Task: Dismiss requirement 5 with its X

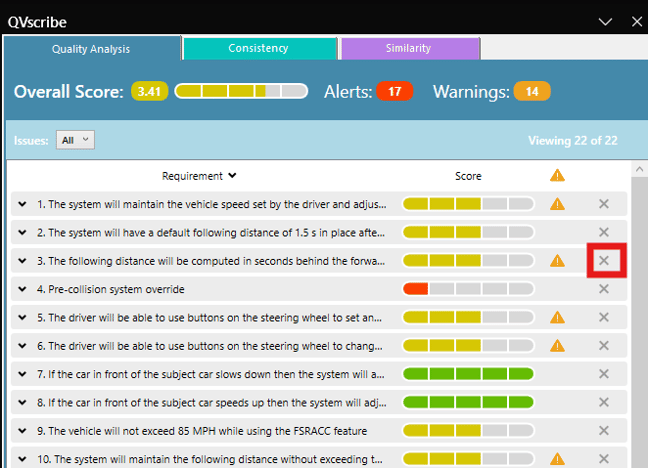Action: point(604,318)
